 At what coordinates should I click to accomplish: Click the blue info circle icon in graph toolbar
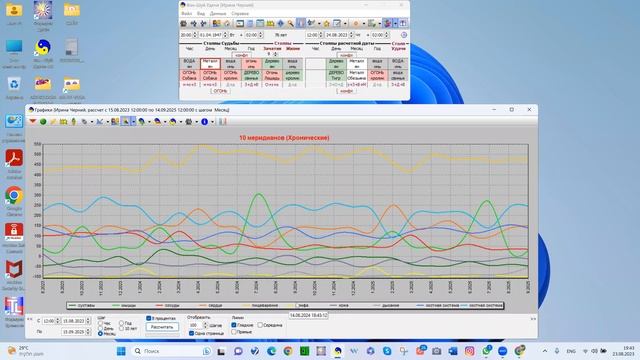(204, 122)
